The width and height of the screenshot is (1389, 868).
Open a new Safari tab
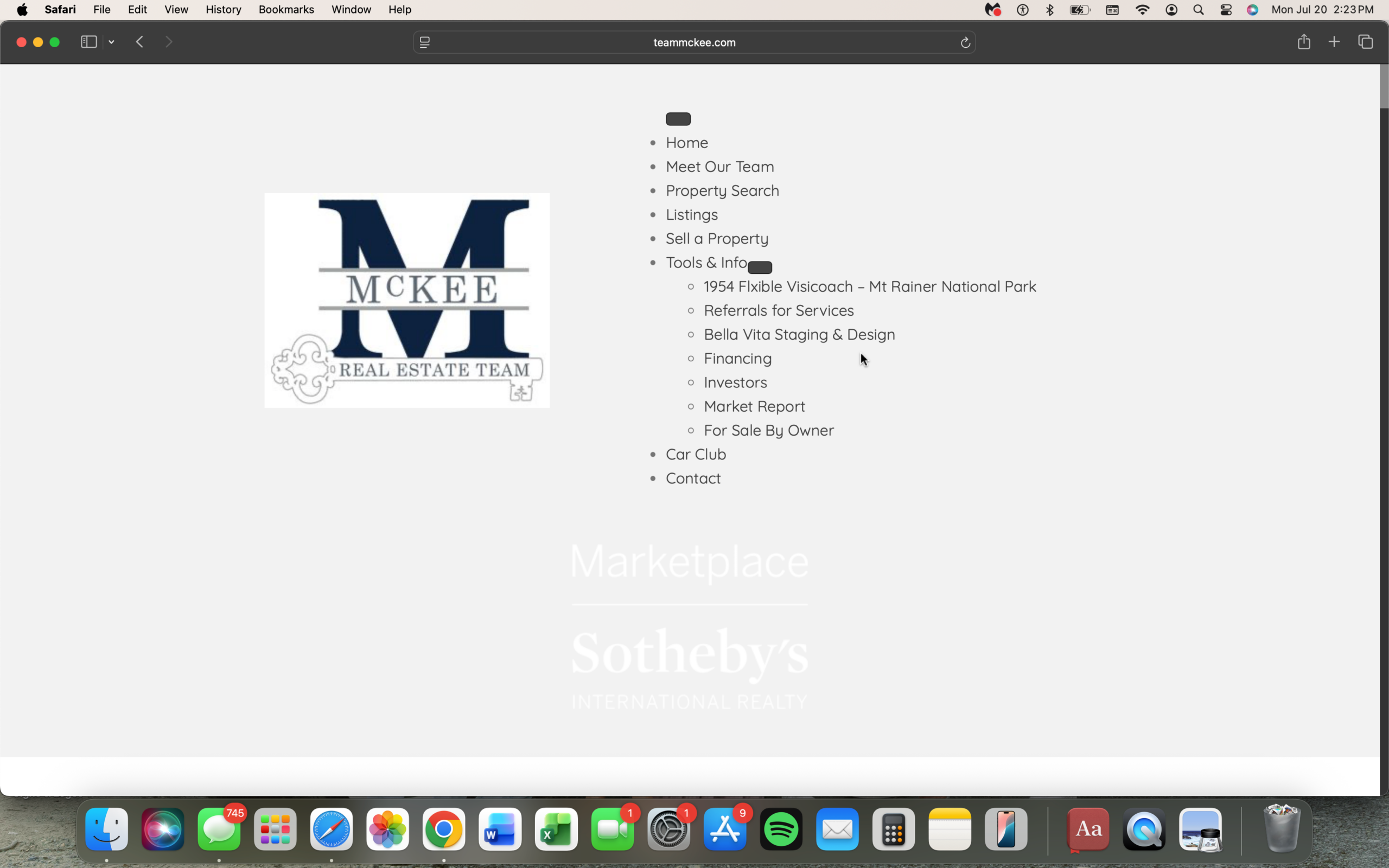click(x=1335, y=42)
